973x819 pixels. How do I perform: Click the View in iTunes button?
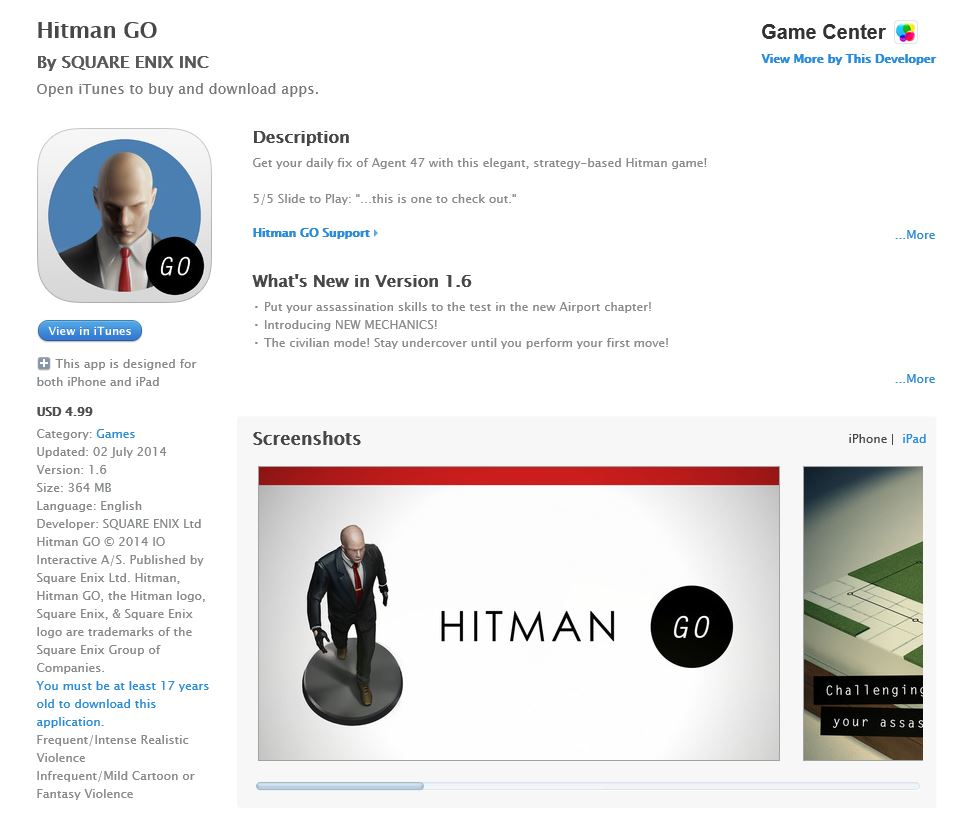90,331
